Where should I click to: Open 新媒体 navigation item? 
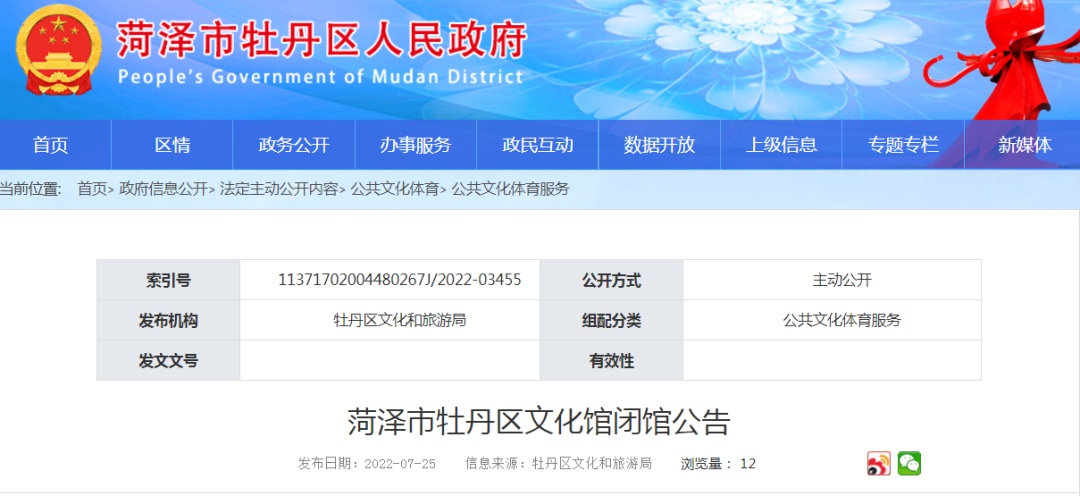[x=1024, y=145]
